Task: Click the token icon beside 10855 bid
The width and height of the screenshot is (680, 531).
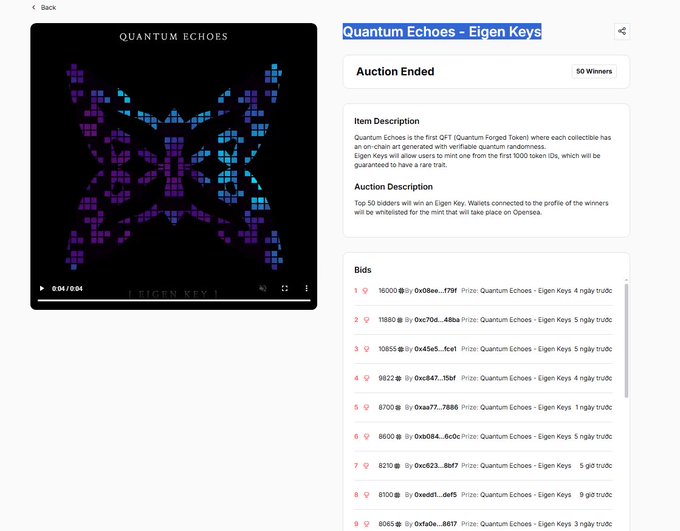Action: coord(401,349)
